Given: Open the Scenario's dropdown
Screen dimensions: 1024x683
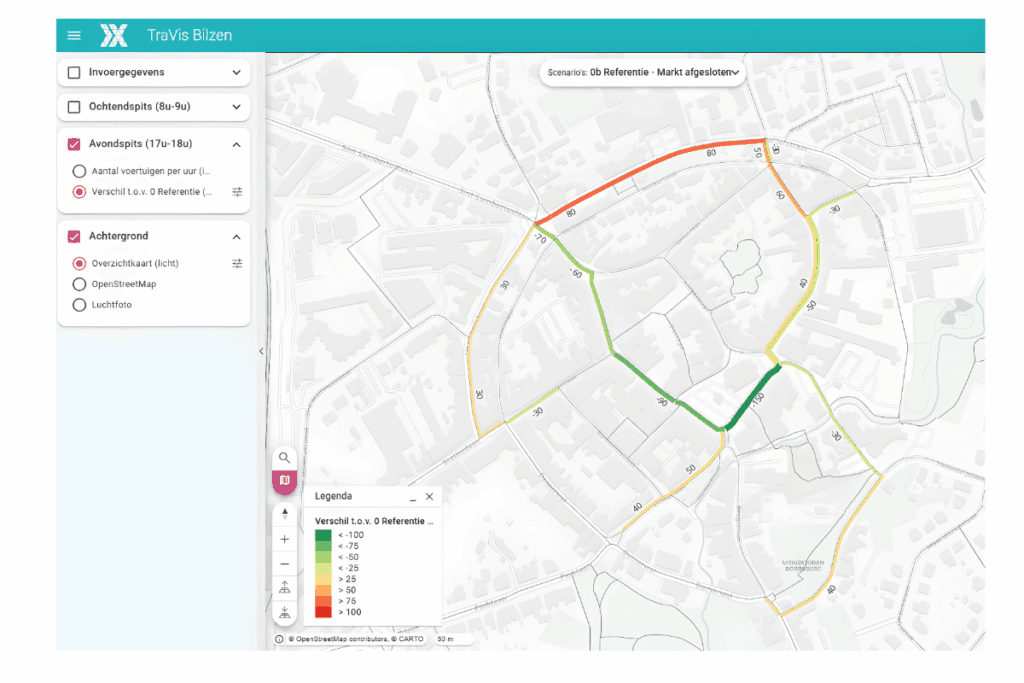Looking at the screenshot, I should (643, 72).
